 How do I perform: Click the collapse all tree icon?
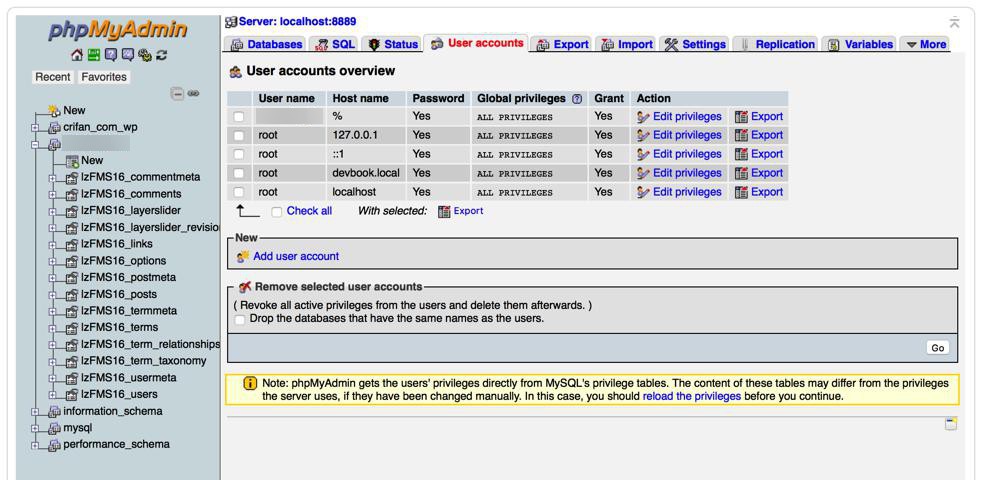pos(177,93)
